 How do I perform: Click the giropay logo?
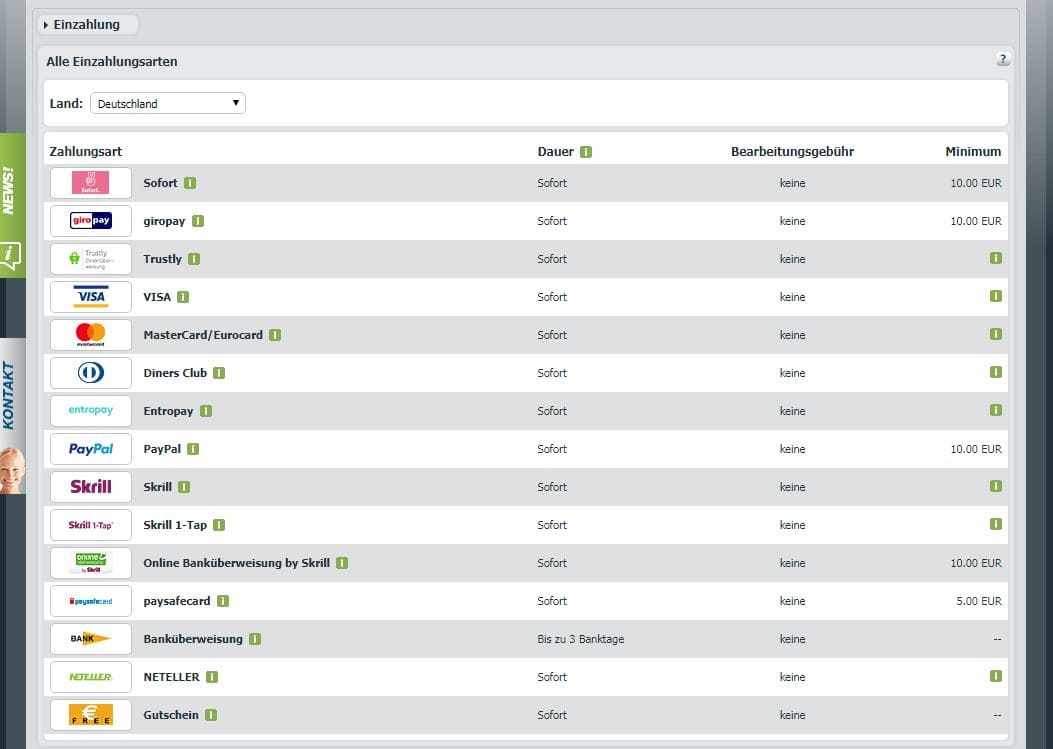[91, 221]
